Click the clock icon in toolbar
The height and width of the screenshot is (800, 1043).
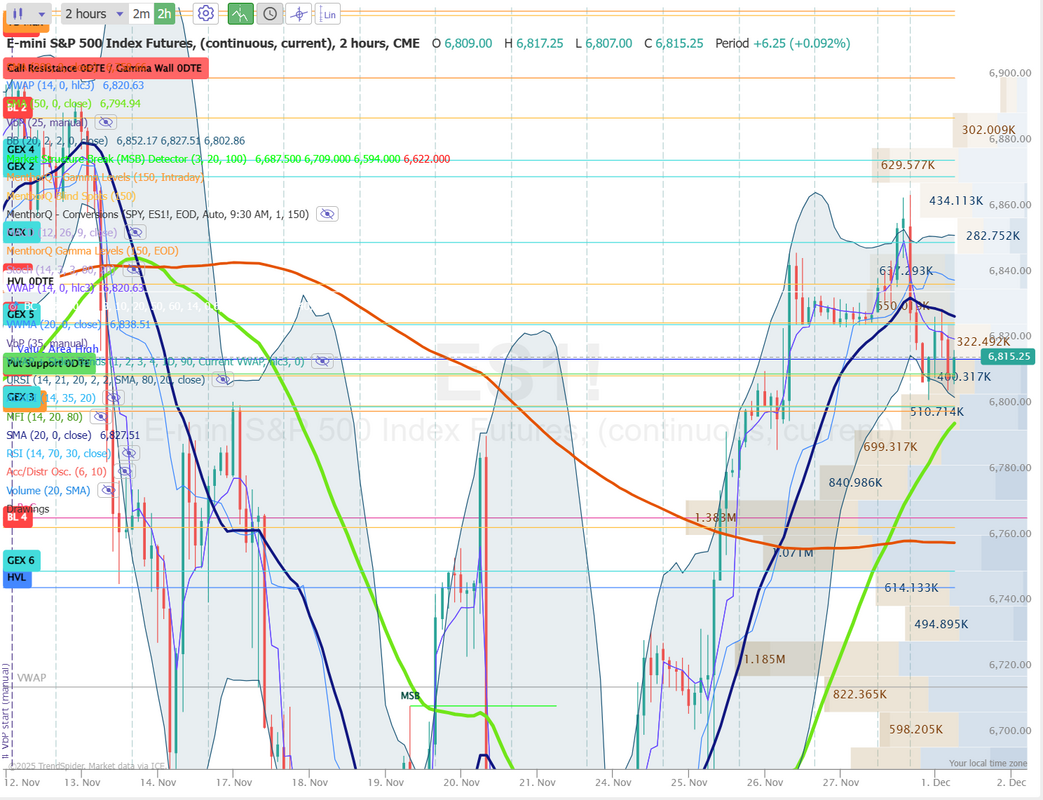[269, 14]
